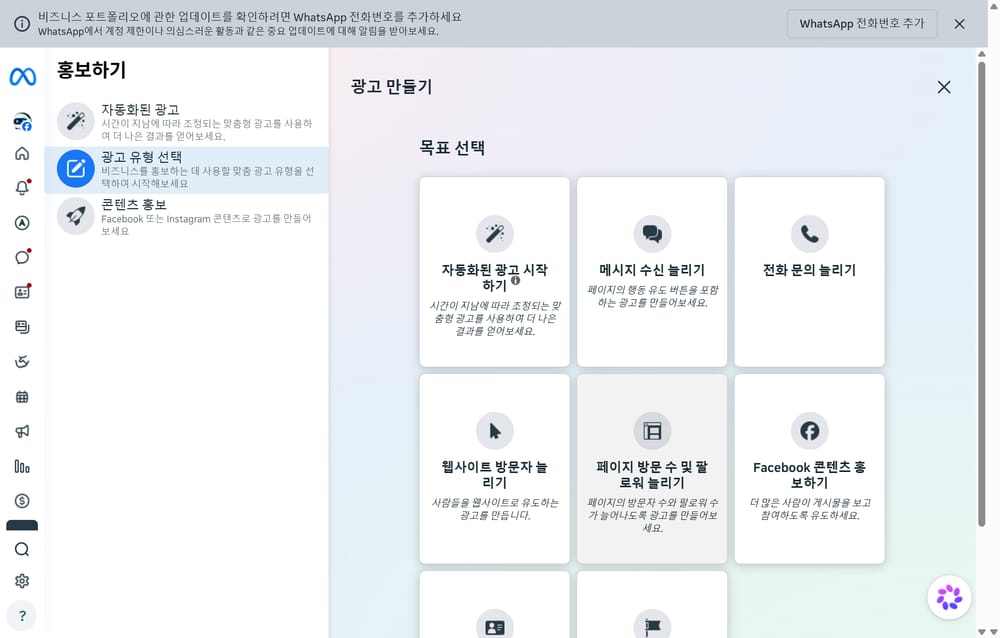Click the magic wand icon in 자동화된 광고 시작하기 card

coord(494,234)
